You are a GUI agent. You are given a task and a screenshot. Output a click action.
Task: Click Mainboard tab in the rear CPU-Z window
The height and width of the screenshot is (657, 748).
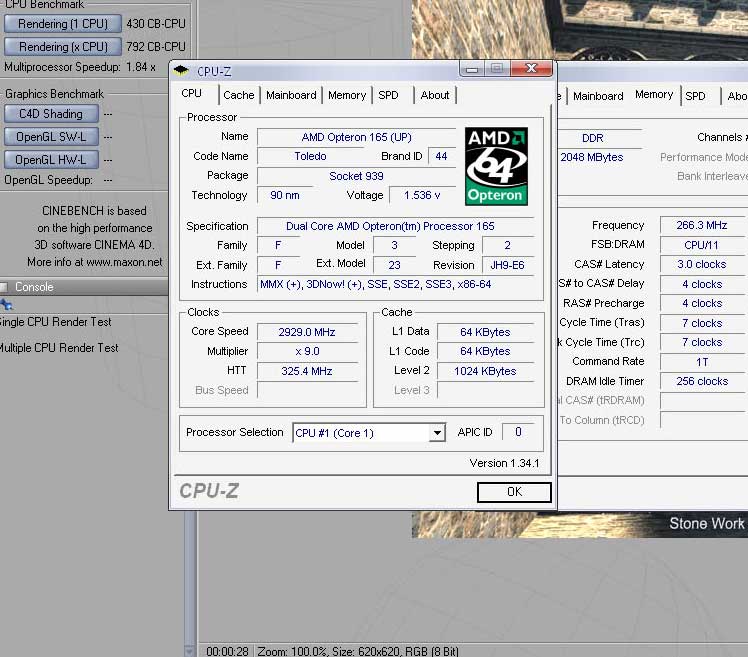[598, 96]
